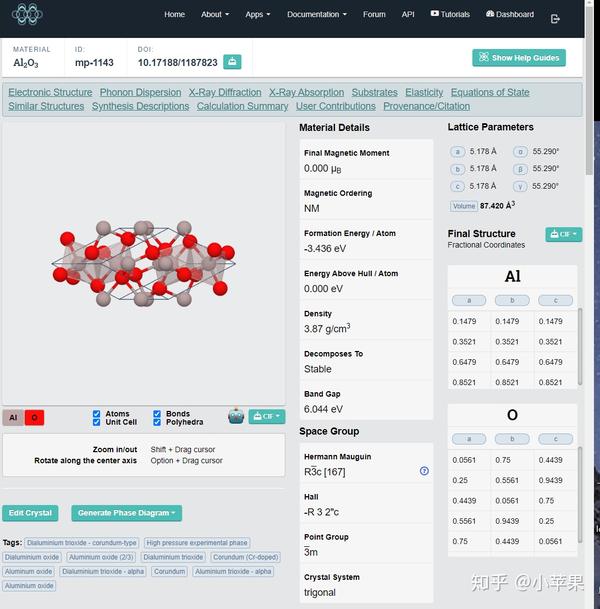600x609 pixels.
Task: Open the space group help question-mark icon
Action: click(424, 471)
